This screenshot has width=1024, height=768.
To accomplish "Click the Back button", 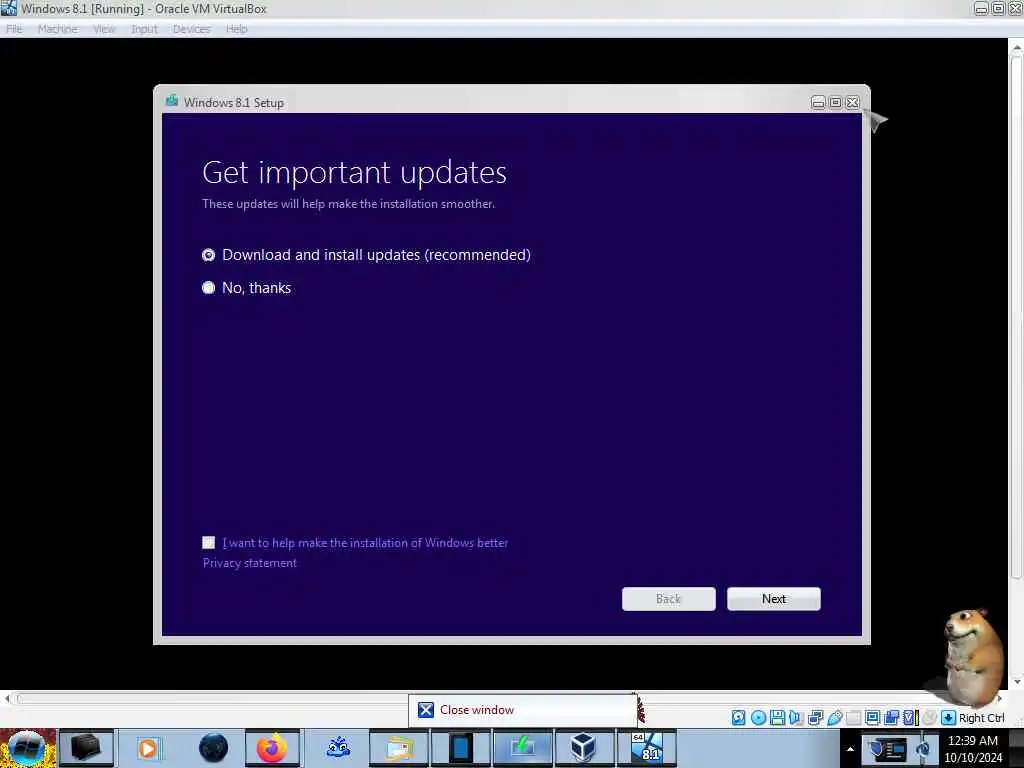I will (668, 599).
